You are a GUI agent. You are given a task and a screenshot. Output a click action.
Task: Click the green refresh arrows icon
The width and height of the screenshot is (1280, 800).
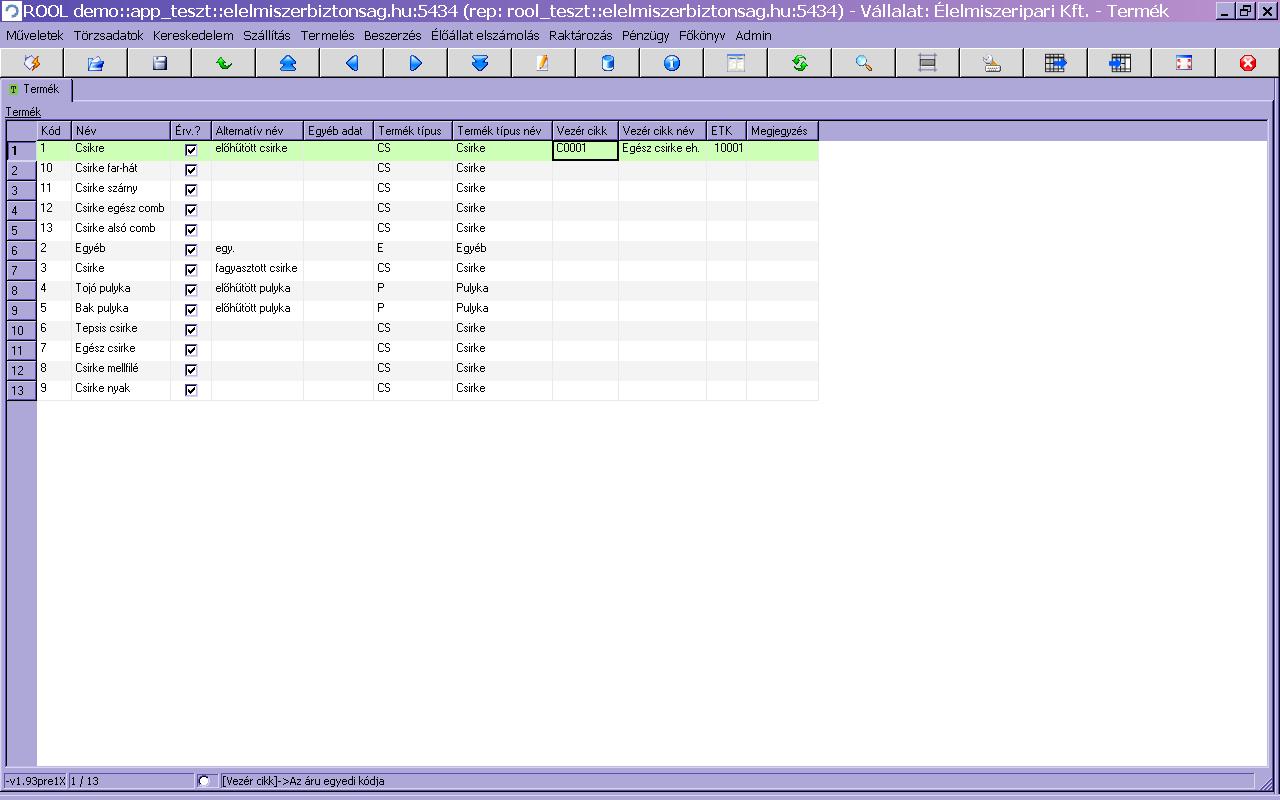coord(799,63)
